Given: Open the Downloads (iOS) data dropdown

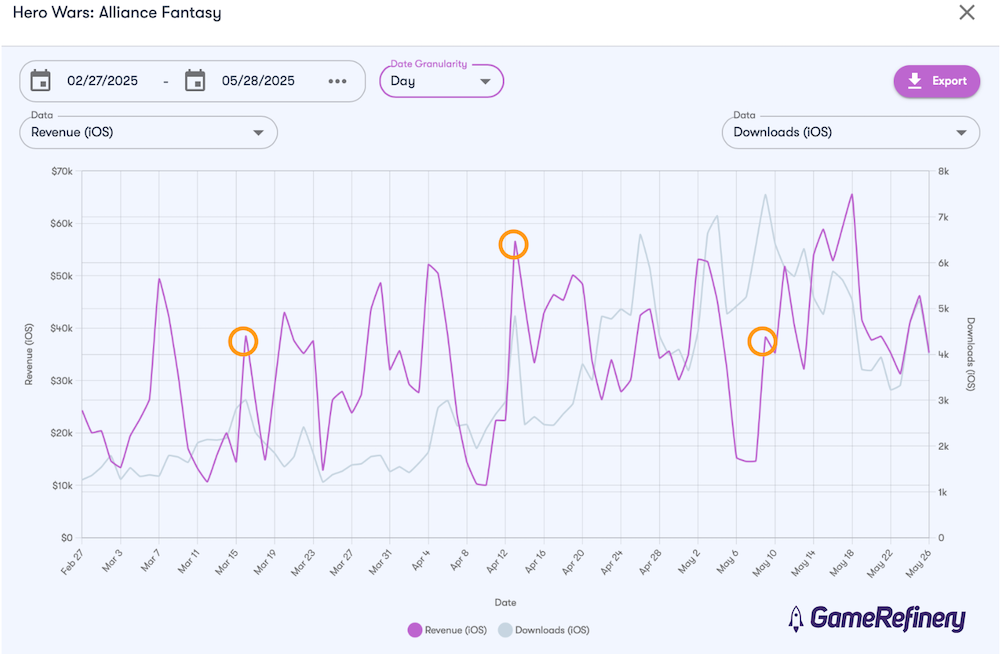Looking at the screenshot, I should (851, 132).
